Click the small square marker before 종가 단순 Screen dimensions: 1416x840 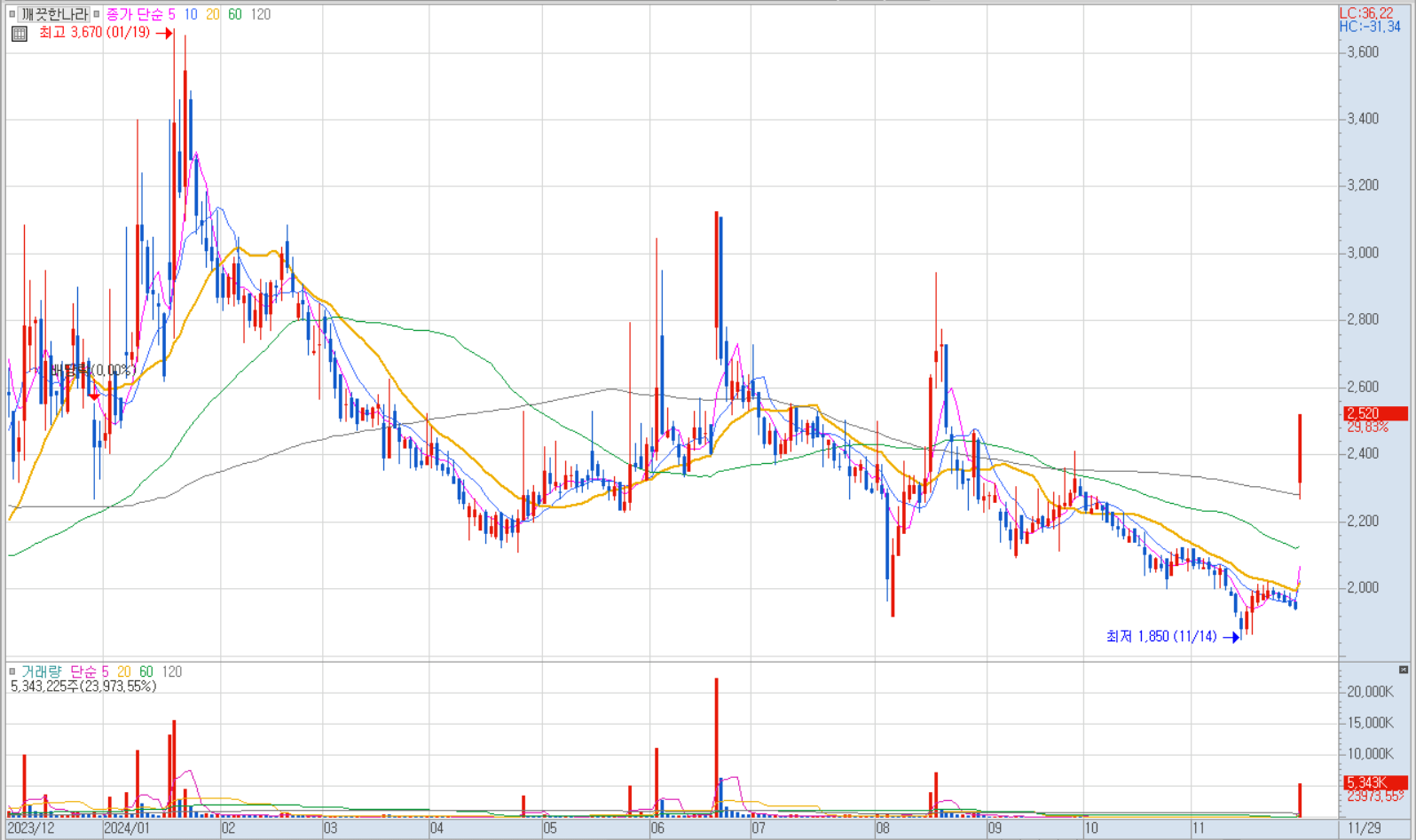pos(97,14)
